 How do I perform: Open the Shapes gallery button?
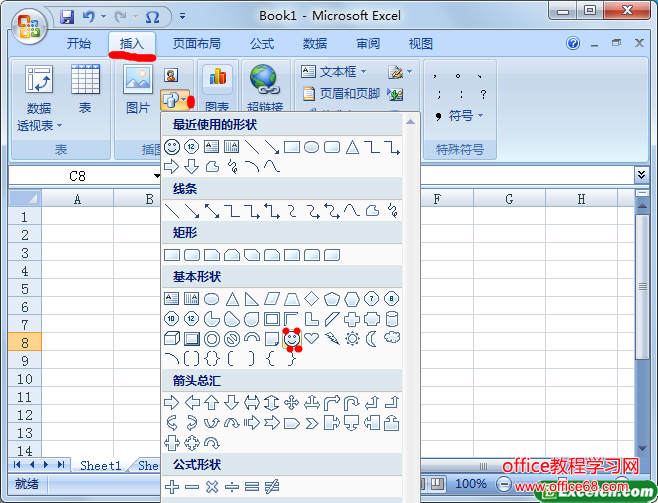[175, 100]
